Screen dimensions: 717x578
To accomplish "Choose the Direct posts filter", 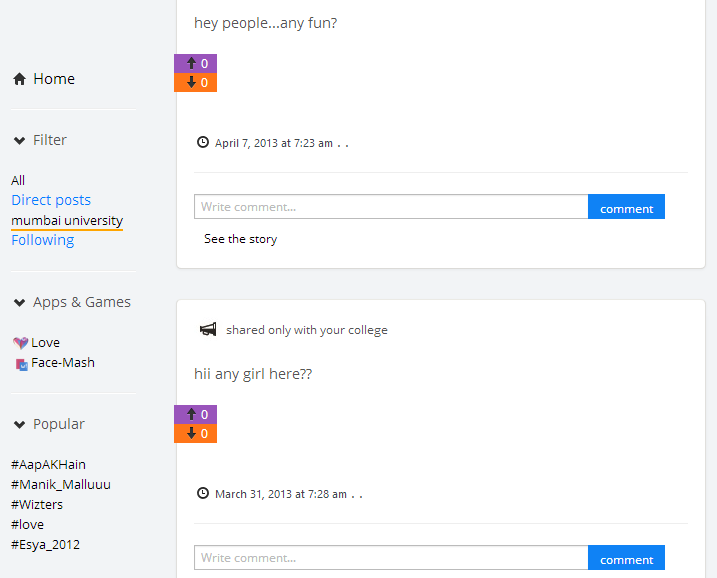I will (x=51, y=200).
